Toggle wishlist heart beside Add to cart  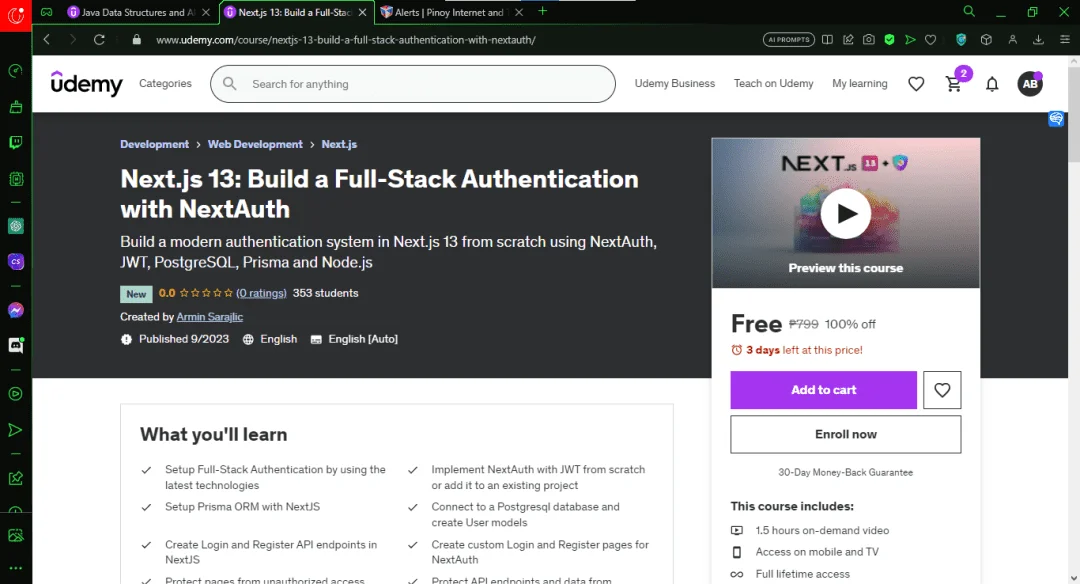(942, 390)
